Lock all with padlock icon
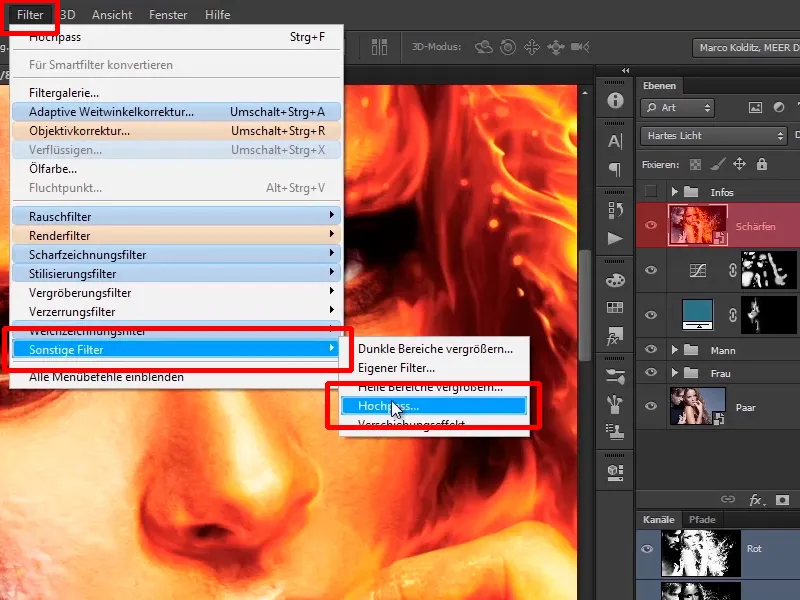800x600 pixels. (762, 164)
